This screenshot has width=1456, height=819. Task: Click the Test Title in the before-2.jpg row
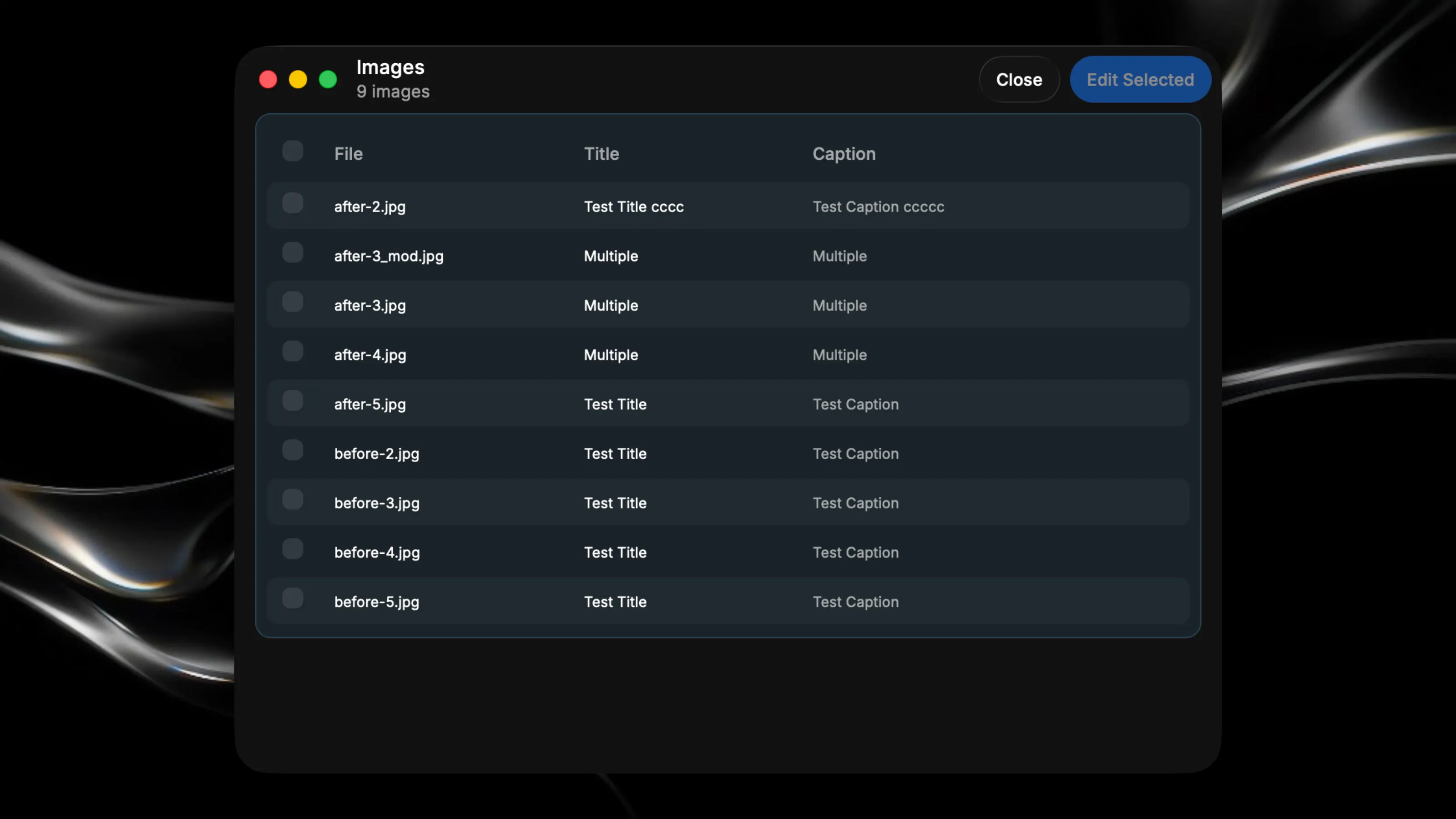[x=615, y=454]
